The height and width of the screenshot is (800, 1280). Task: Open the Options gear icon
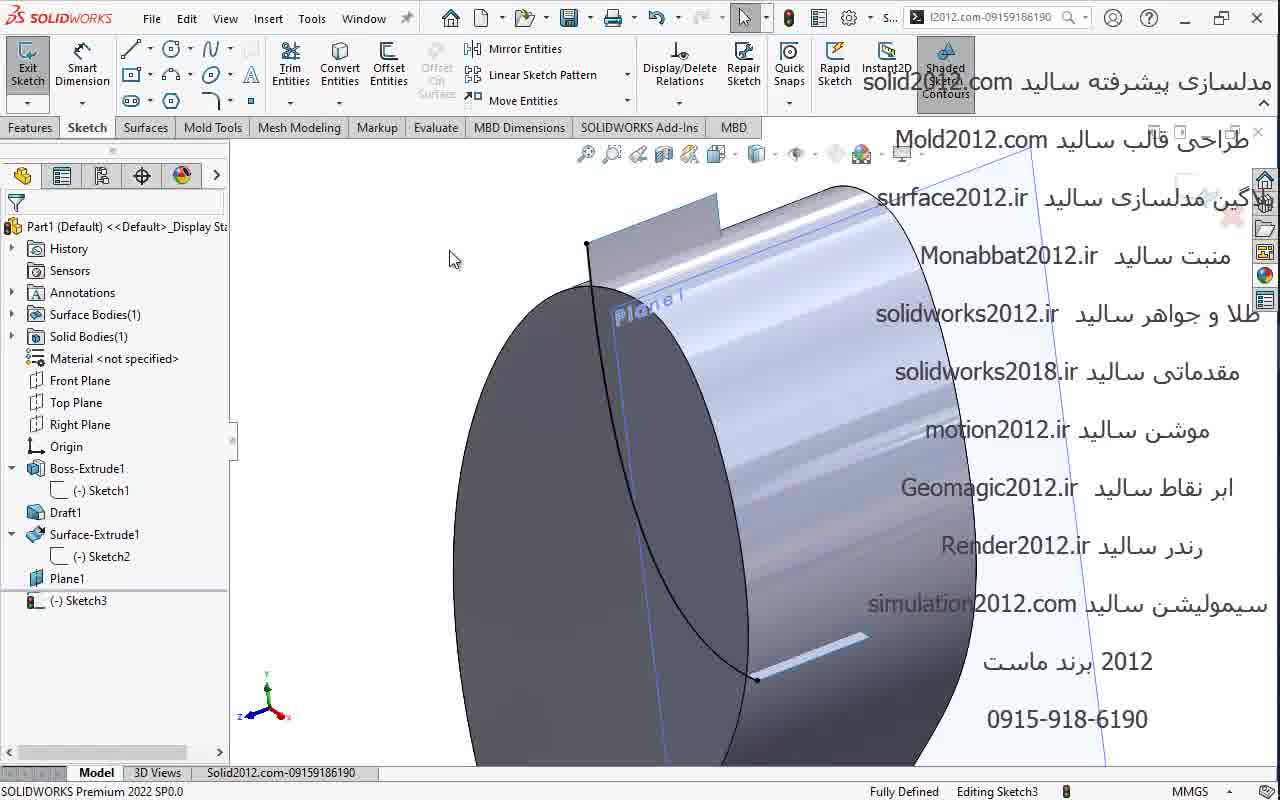[x=849, y=18]
